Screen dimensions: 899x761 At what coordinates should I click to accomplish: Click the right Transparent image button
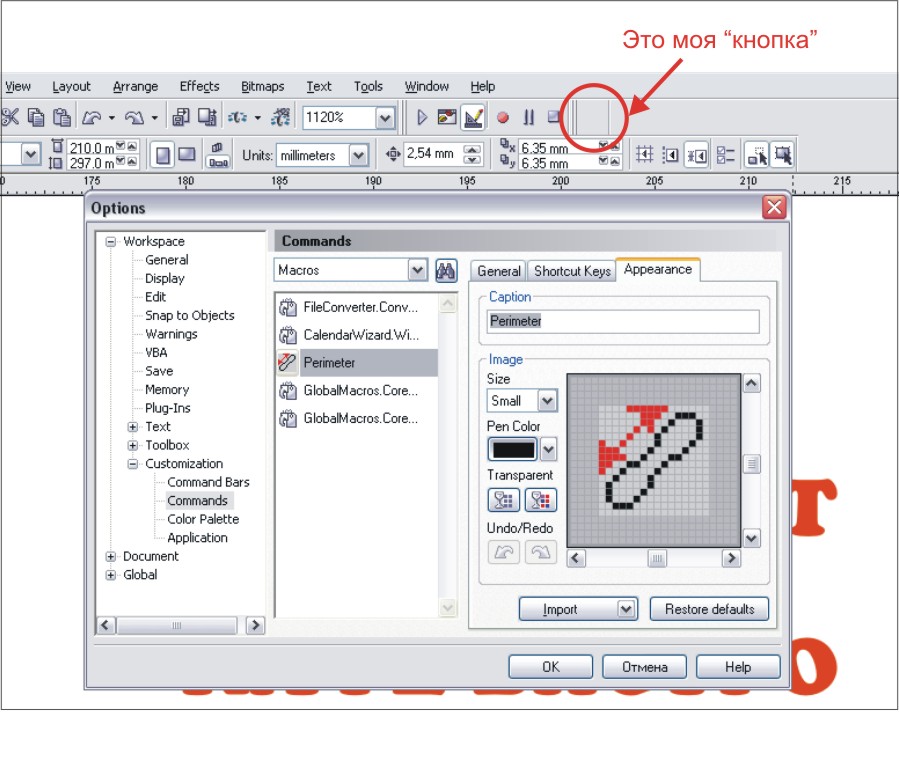coord(541,500)
